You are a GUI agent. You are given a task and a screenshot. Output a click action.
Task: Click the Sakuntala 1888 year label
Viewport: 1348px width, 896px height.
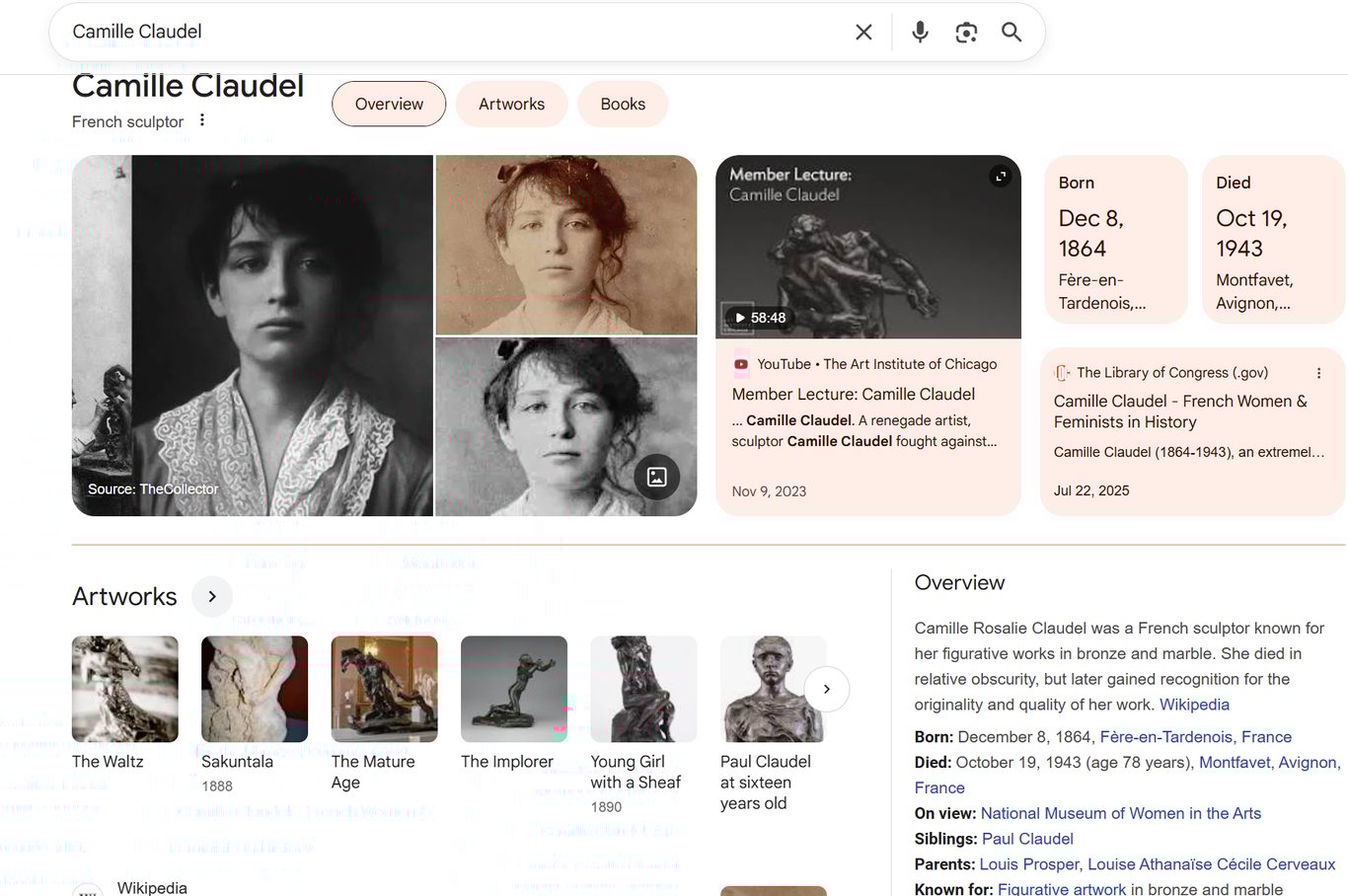(x=217, y=786)
